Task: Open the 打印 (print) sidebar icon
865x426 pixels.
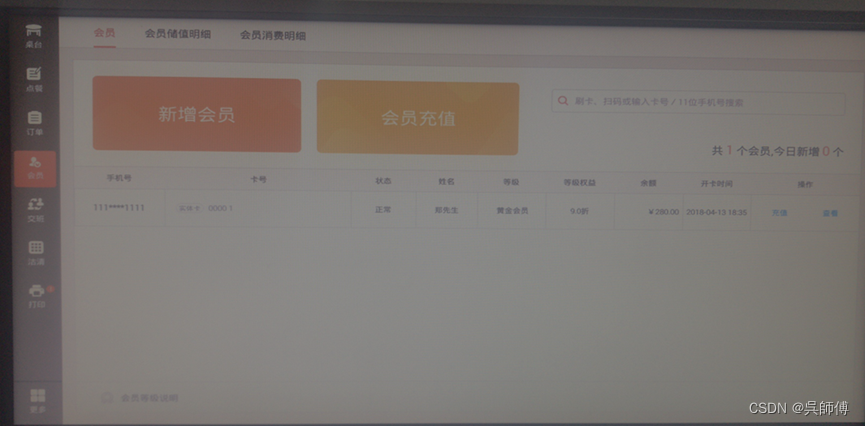Action: [x=37, y=296]
